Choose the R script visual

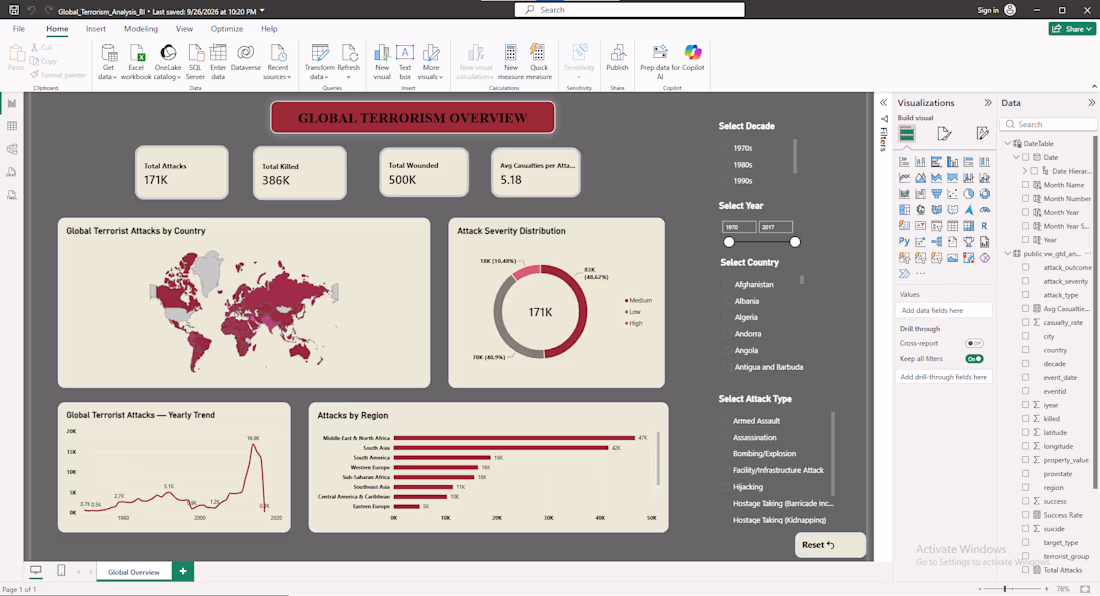tap(984, 226)
